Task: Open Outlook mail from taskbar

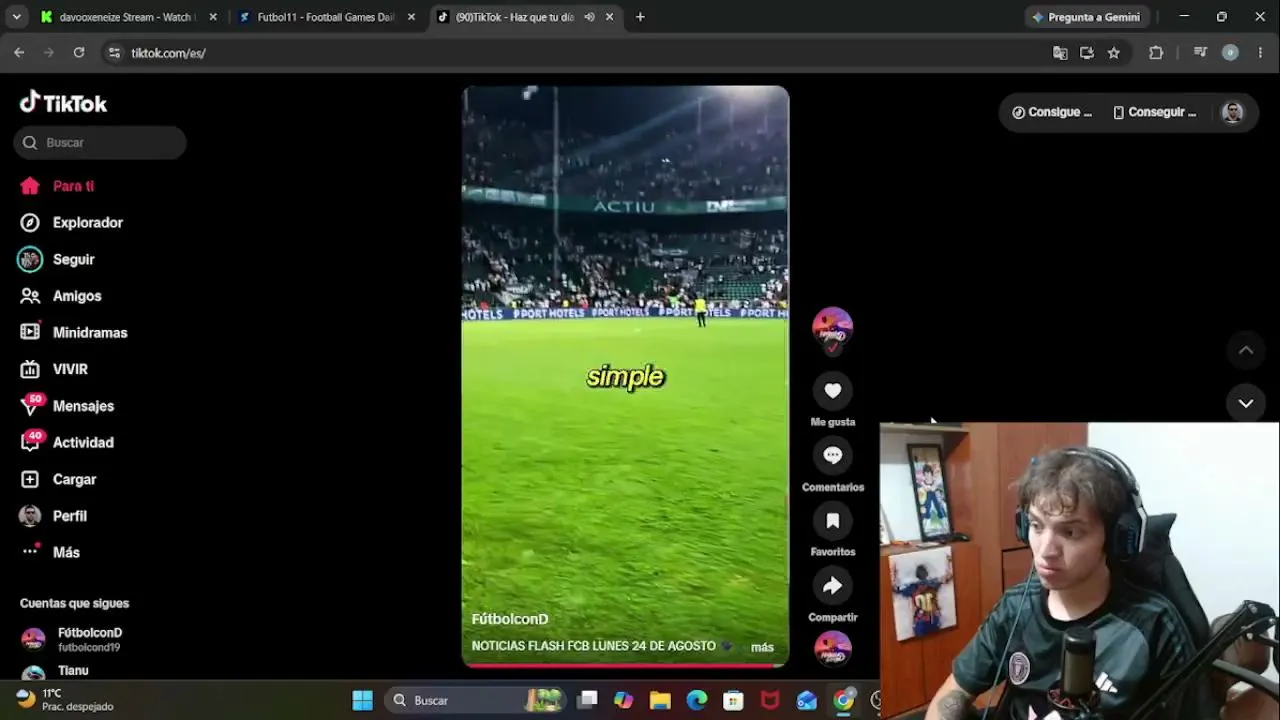Action: click(x=807, y=700)
